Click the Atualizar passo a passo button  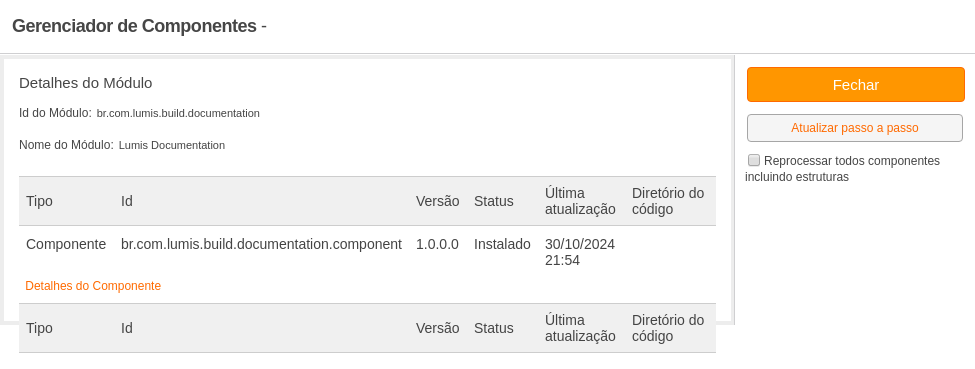854,128
